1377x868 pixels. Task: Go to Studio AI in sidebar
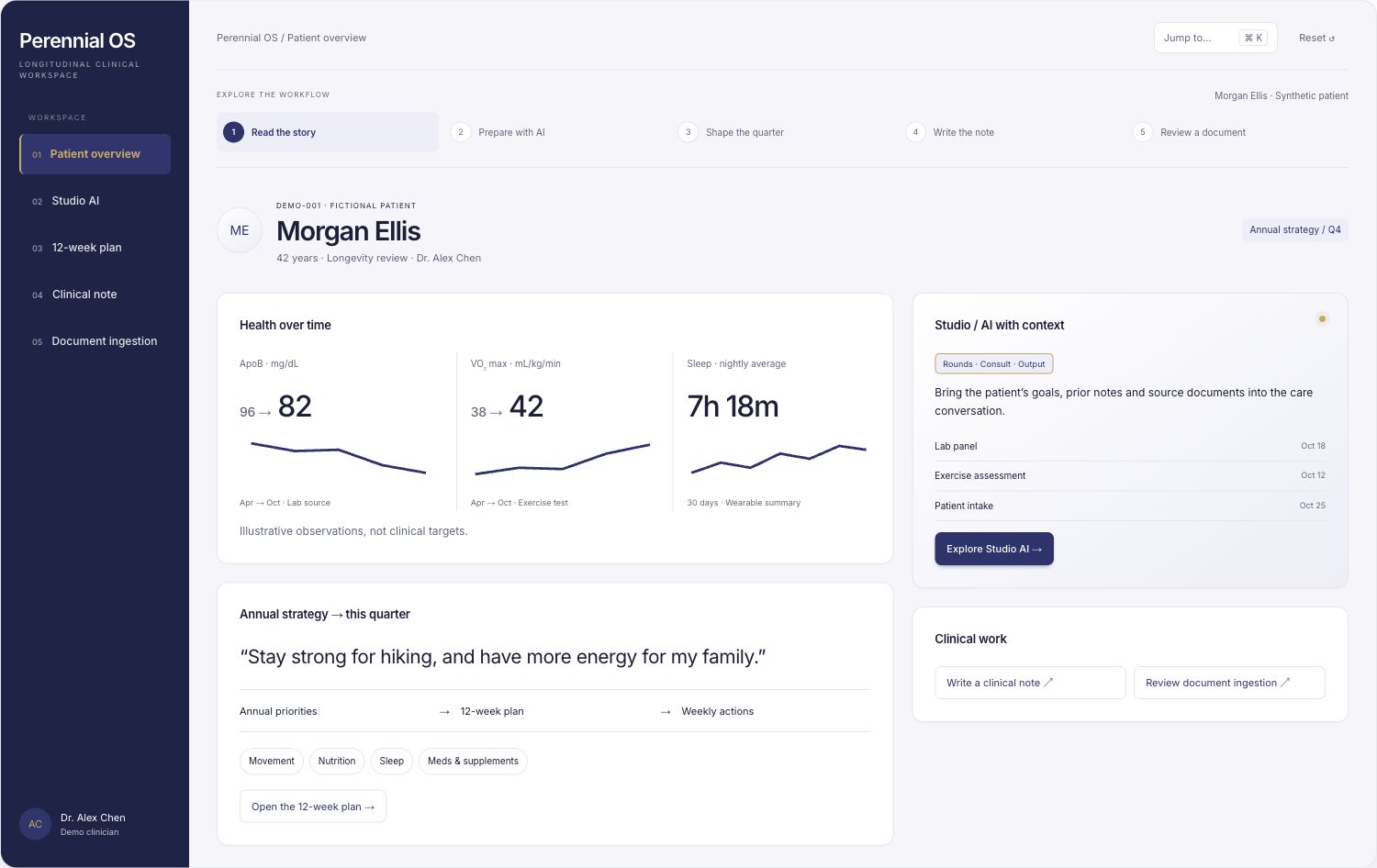[x=95, y=201]
